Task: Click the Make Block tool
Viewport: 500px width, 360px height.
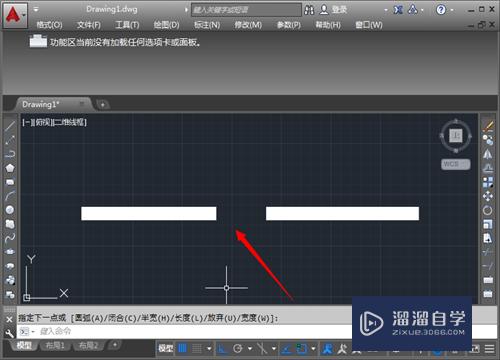Action: pyautogui.click(x=10, y=295)
